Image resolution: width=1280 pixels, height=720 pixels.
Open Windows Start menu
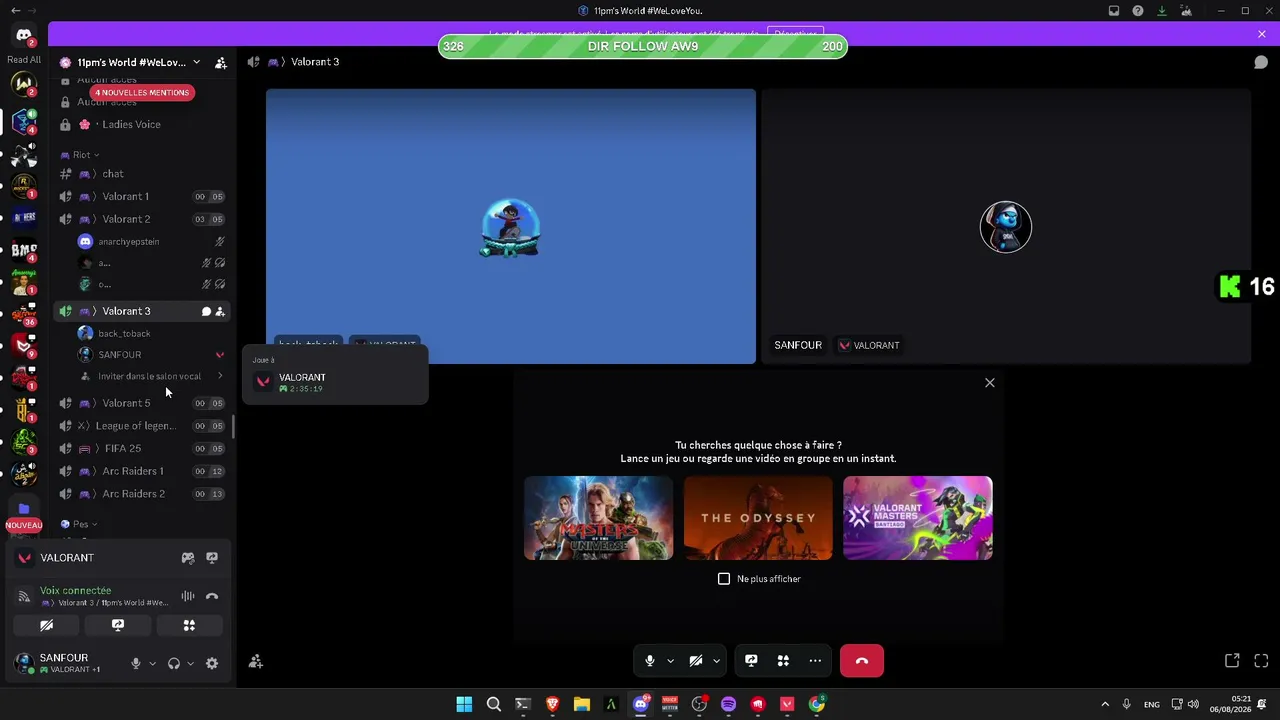click(464, 705)
